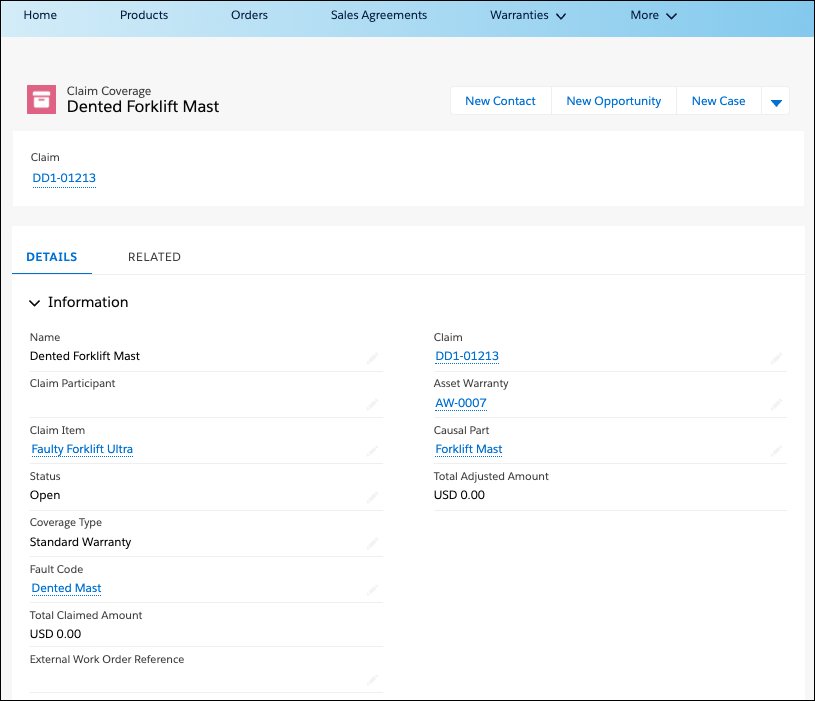815x701 pixels.
Task: Open the AW-0007 asset warranty link
Action: 460,403
